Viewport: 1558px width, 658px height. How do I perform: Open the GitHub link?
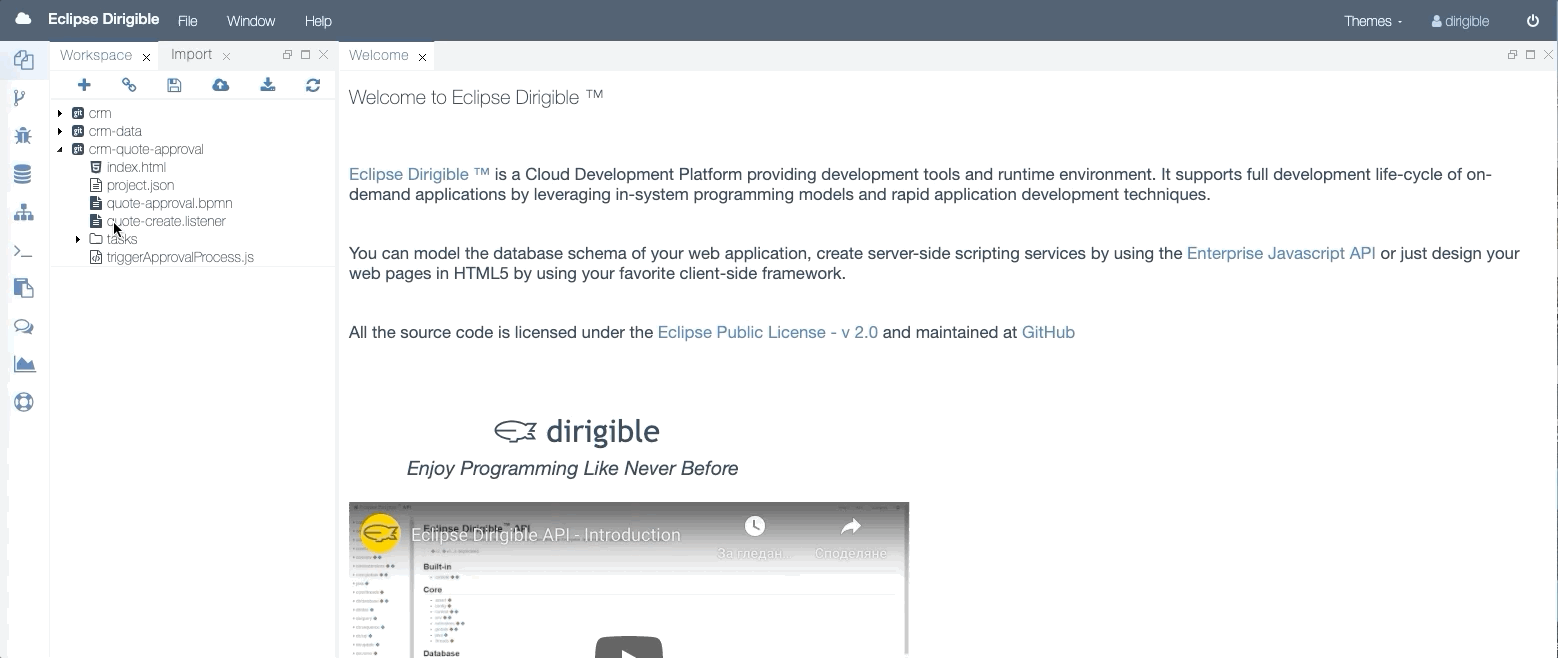click(x=1048, y=332)
